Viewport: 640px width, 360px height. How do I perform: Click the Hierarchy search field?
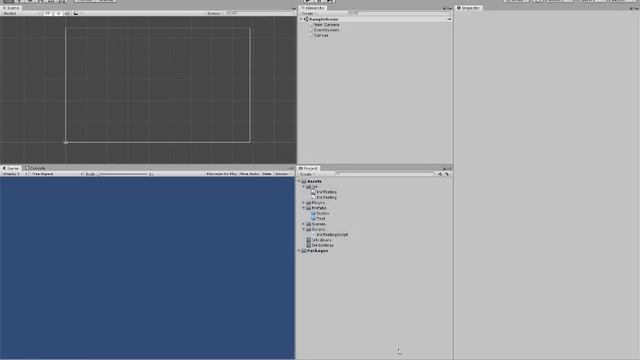[x=398, y=13]
